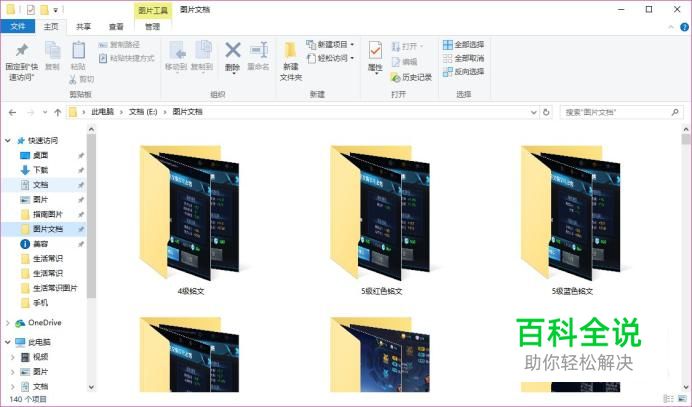Click the properties icon in title bar toolbar
This screenshot has width=692, height=407.
coord(30,9)
